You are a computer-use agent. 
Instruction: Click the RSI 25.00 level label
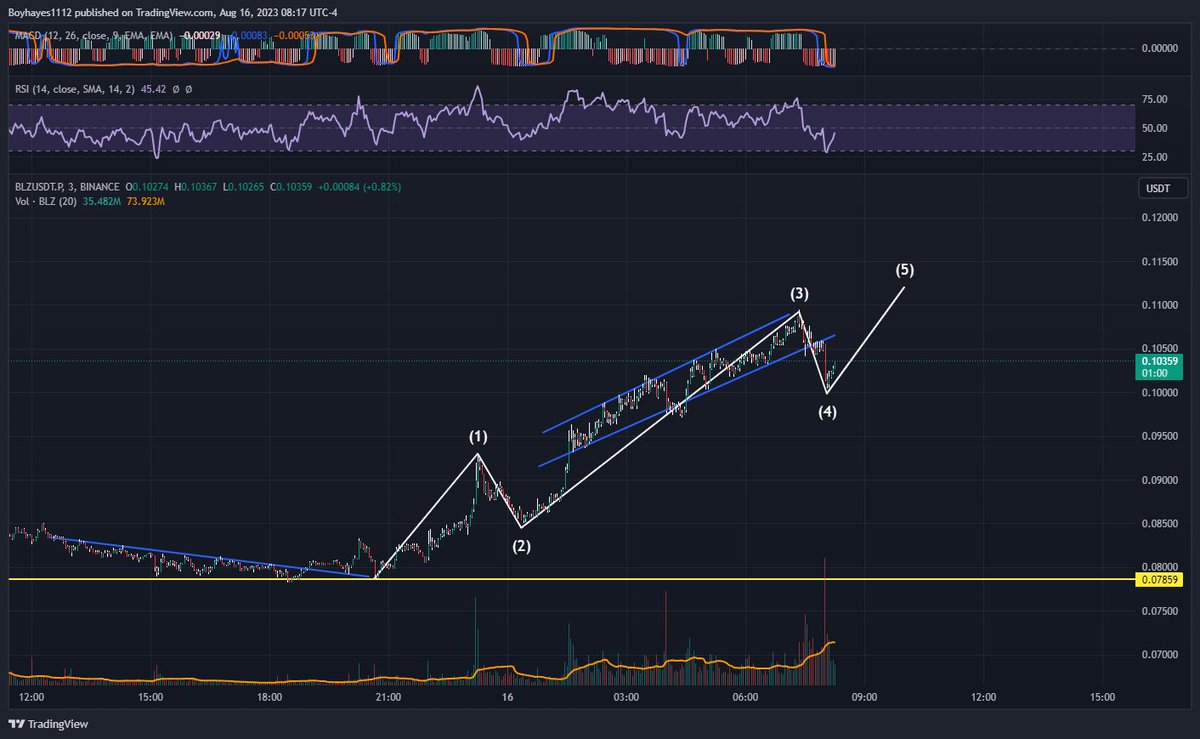pos(1154,157)
